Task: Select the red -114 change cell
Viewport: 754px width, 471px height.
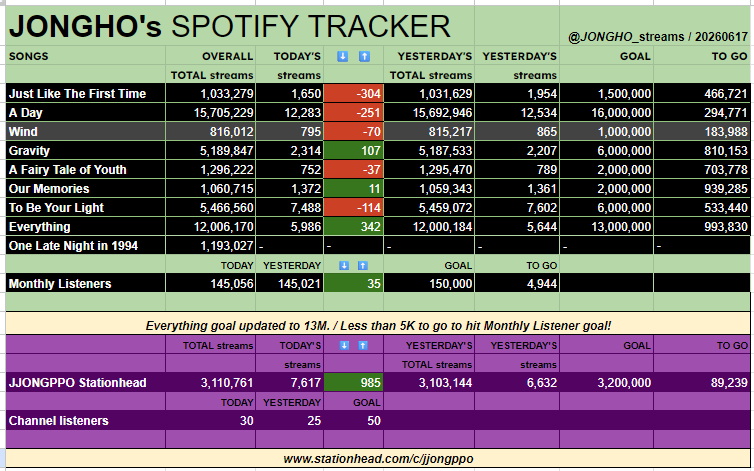Action: tap(353, 207)
